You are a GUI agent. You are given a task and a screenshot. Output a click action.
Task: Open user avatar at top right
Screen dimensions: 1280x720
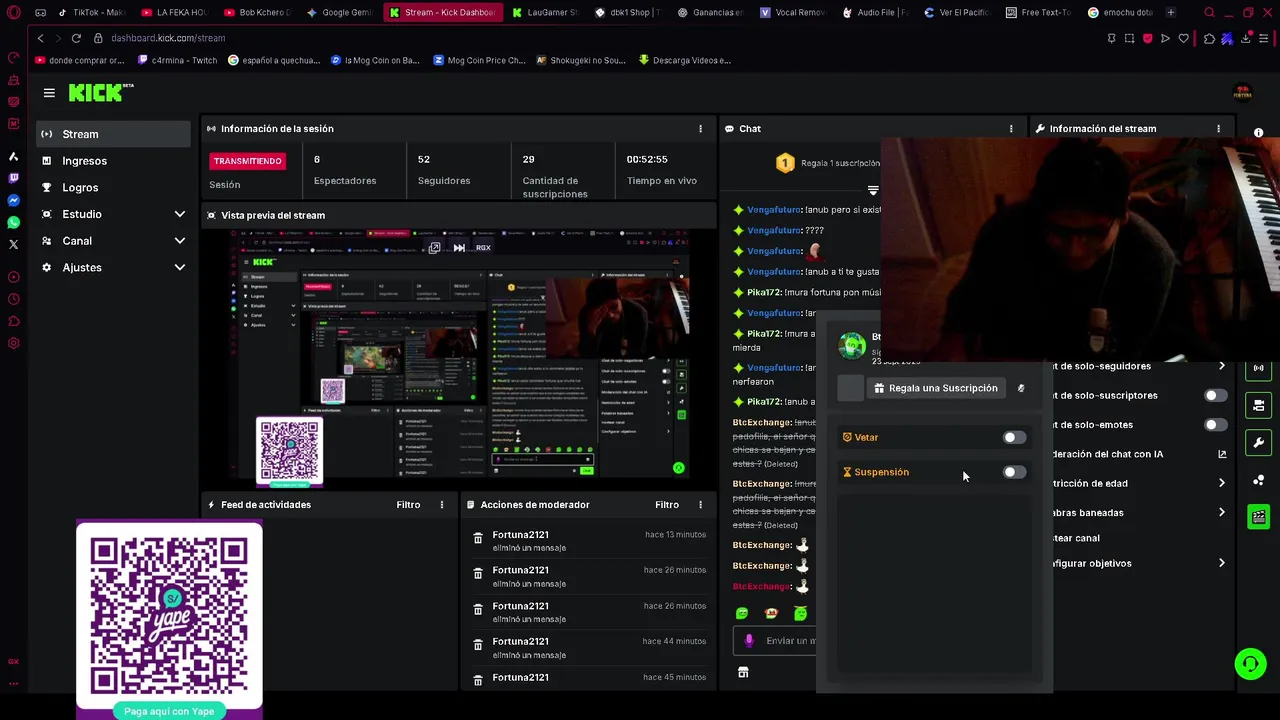[1242, 93]
